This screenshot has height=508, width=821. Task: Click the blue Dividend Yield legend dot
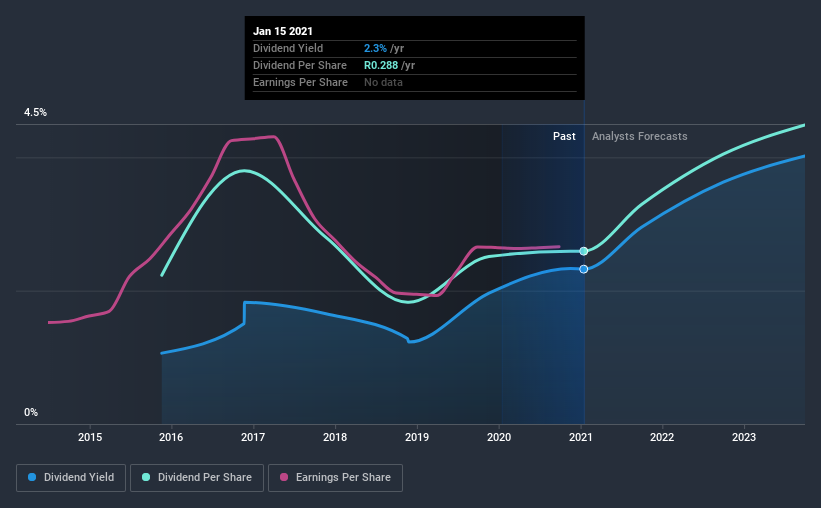coord(32,477)
